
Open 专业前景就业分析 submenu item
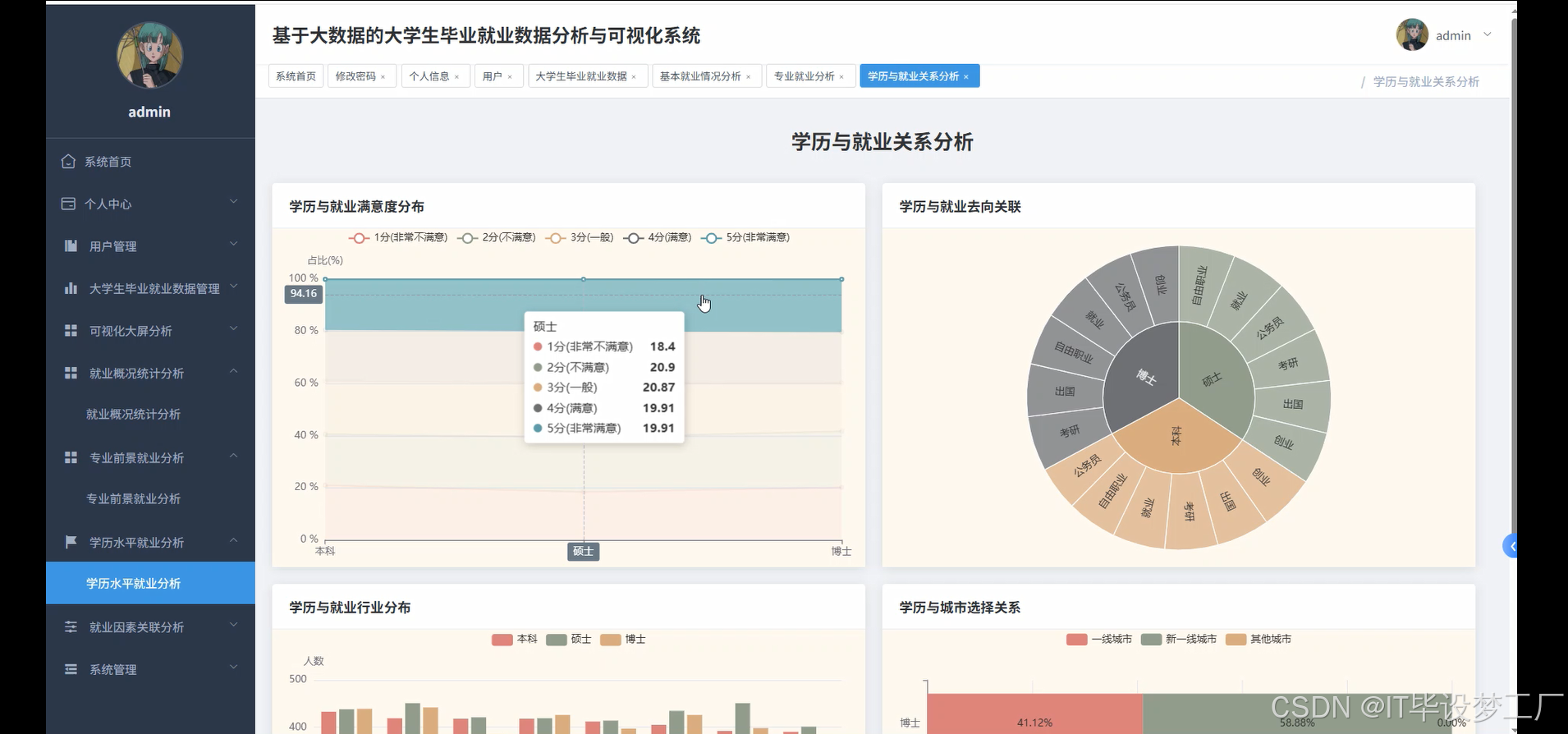150,499
